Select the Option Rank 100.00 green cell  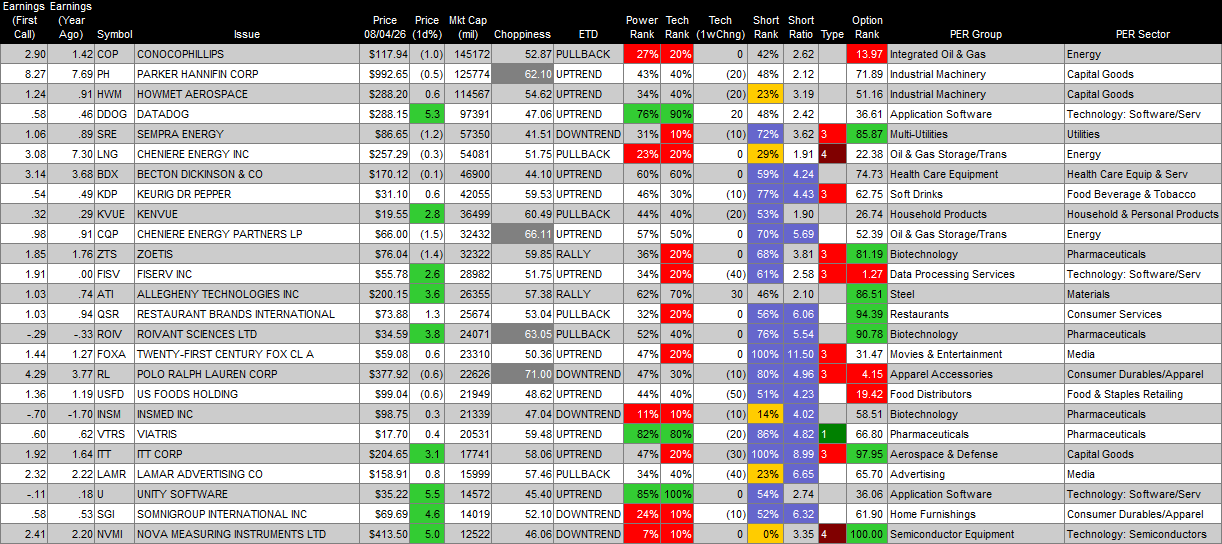pos(866,534)
